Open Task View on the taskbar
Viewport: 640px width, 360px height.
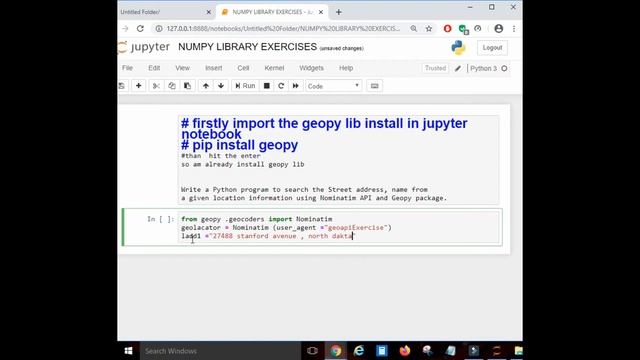(312, 351)
